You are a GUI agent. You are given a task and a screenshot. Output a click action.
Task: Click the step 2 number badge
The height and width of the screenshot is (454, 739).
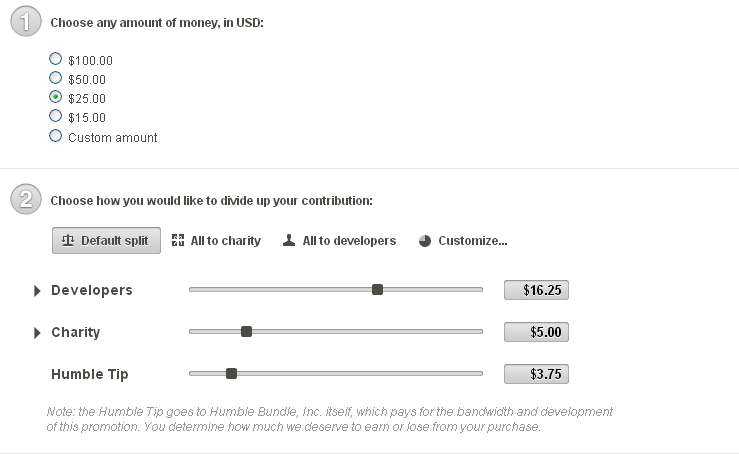(x=25, y=200)
